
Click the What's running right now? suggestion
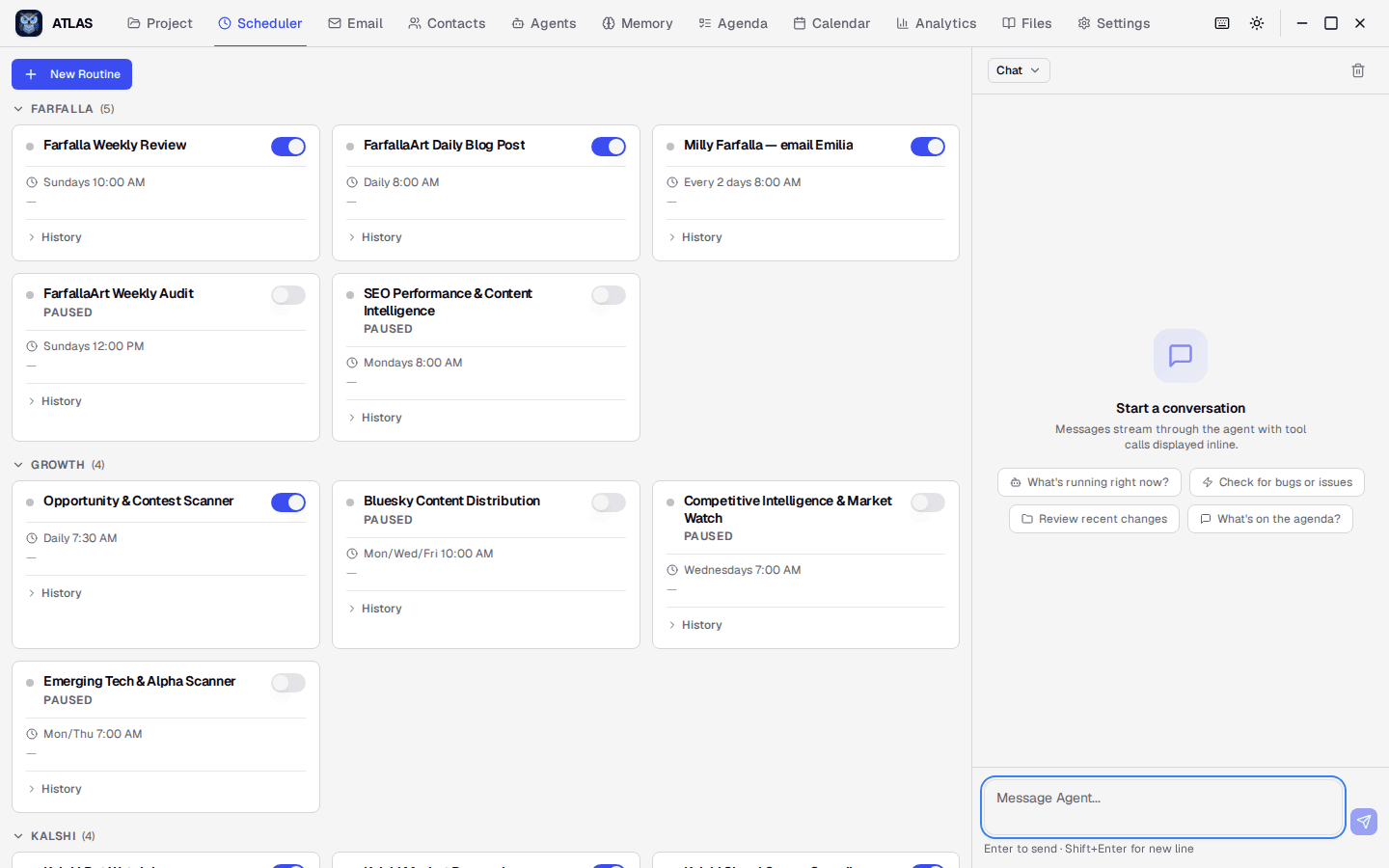pyautogui.click(x=1089, y=482)
